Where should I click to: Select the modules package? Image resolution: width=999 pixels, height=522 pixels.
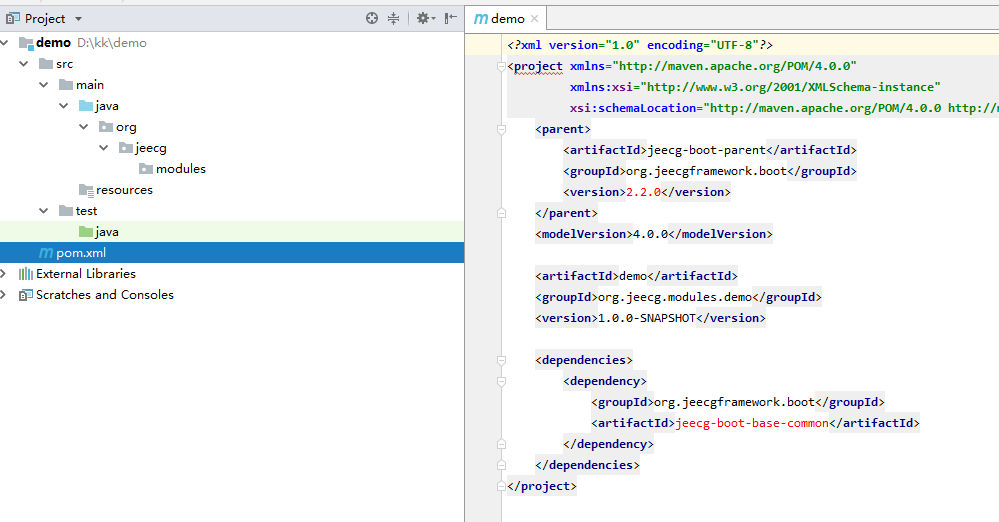click(181, 169)
